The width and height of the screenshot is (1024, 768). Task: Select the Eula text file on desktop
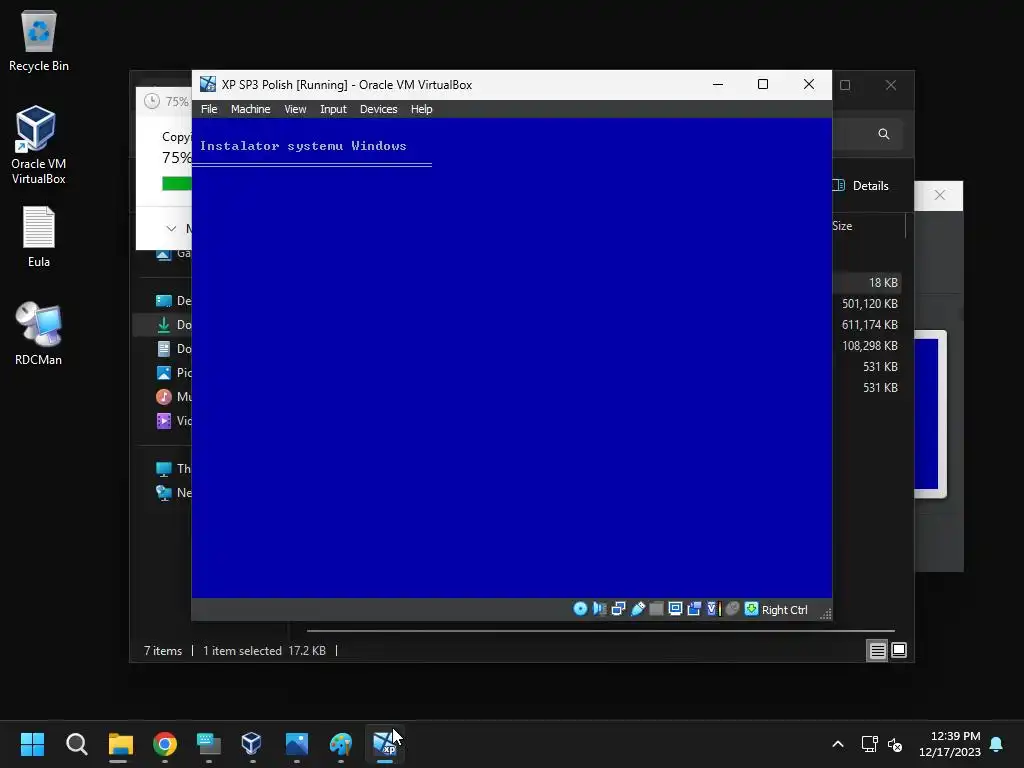[39, 237]
